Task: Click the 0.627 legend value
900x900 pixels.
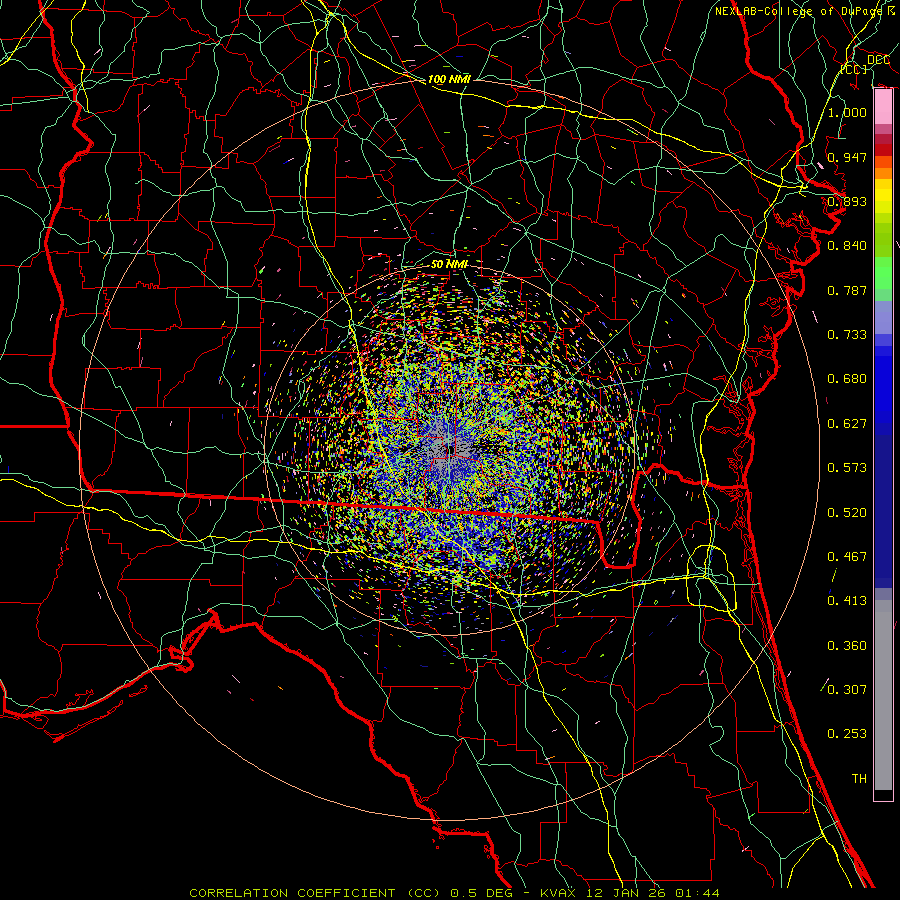Action: tap(847, 424)
